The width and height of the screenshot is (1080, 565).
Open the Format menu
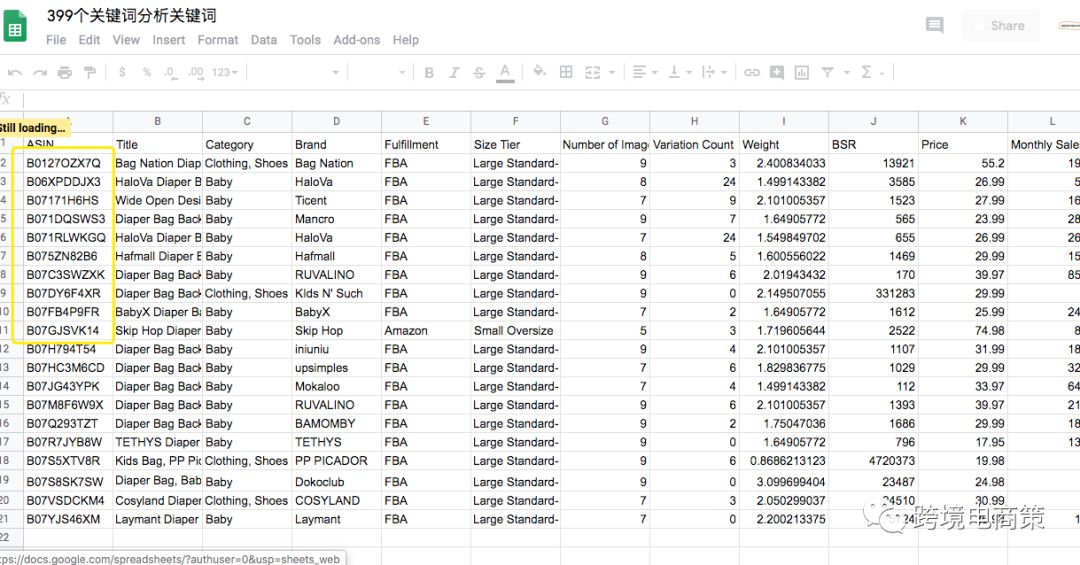click(218, 40)
